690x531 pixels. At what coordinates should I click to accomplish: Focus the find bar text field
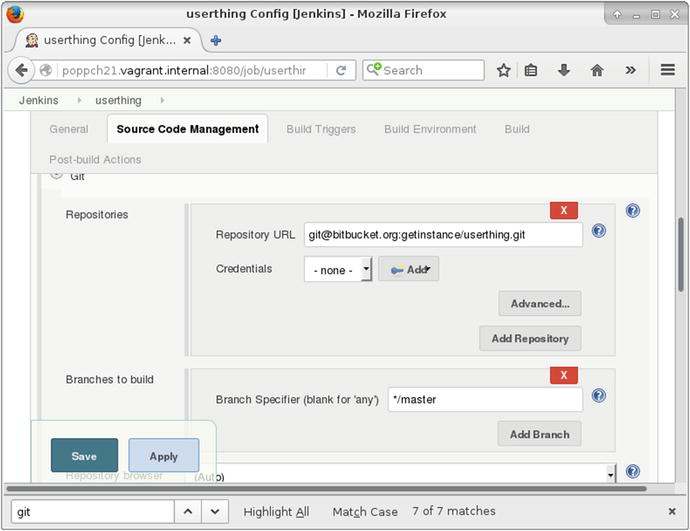pos(92,512)
